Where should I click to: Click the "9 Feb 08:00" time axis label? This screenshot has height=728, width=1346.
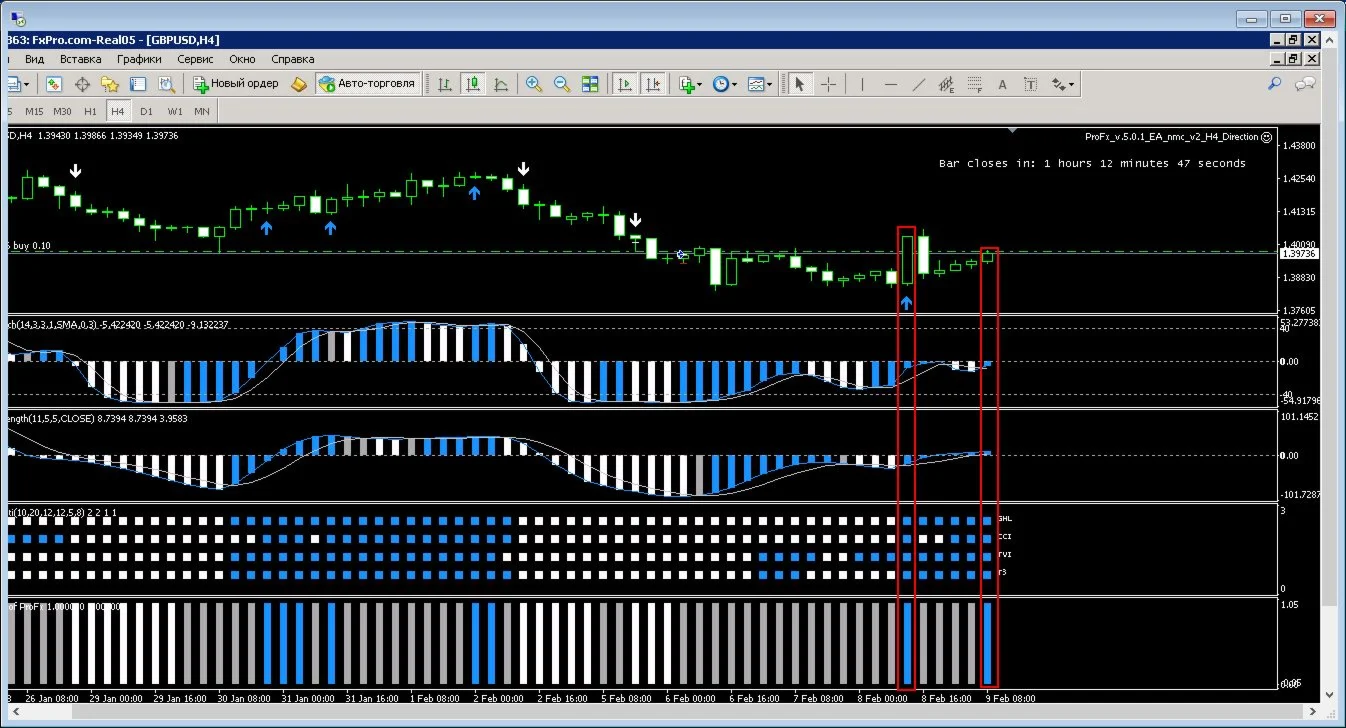click(x=1011, y=698)
